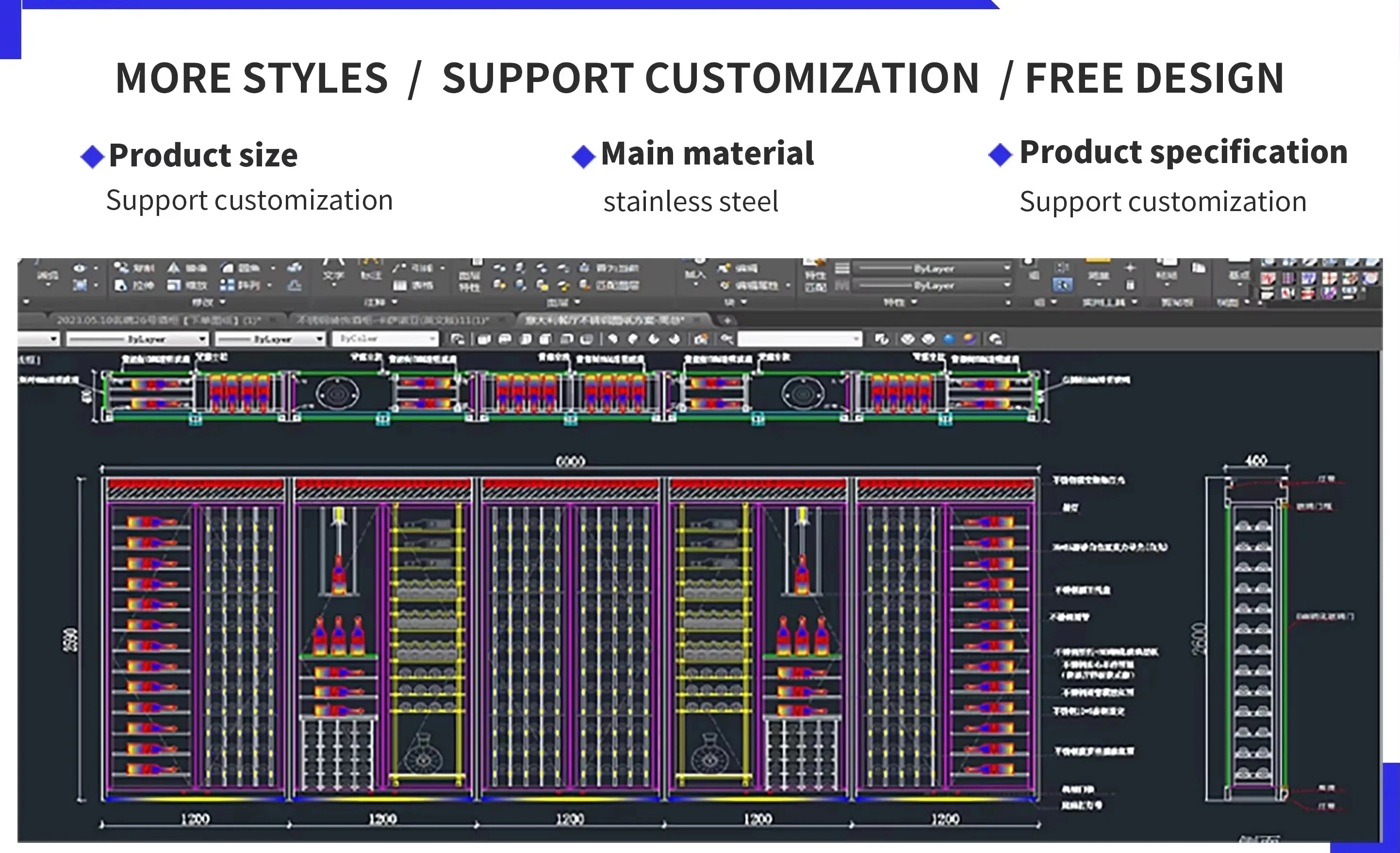The width and height of the screenshot is (1400, 853).
Task: Click the Stretch (拉伸) tool icon
Action: click(x=120, y=285)
